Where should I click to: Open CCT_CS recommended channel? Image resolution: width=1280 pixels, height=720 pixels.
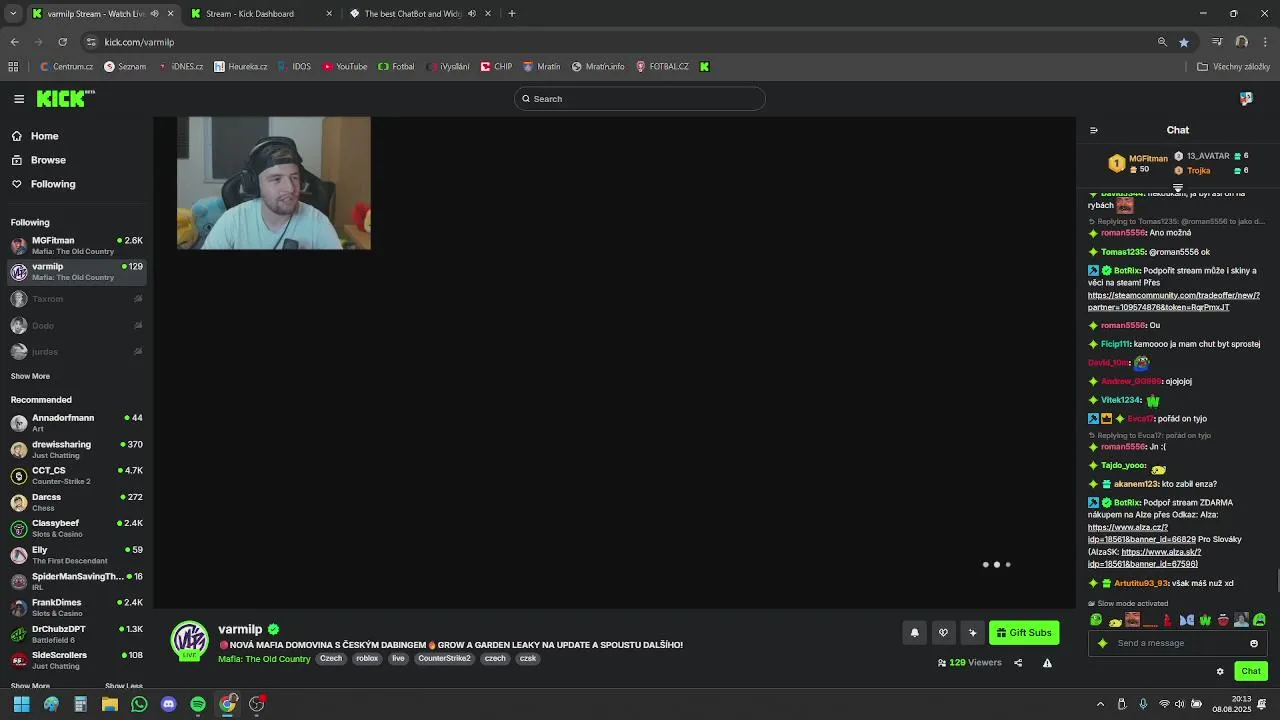pyautogui.click(x=77, y=475)
